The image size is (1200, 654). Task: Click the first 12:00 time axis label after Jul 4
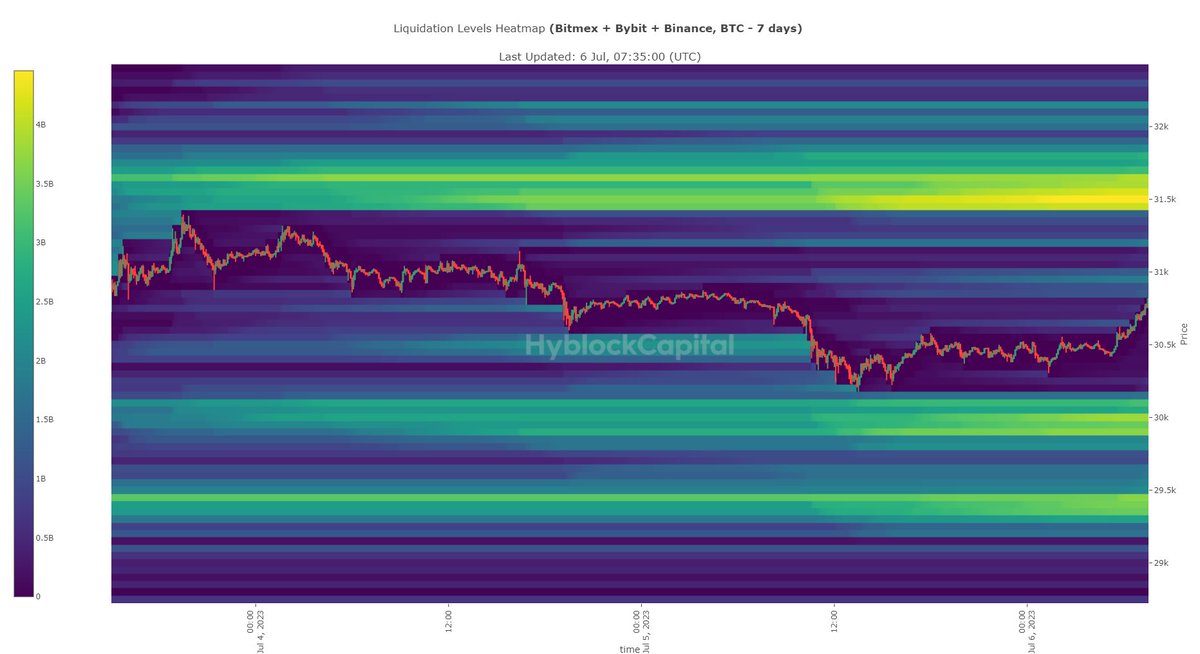click(x=448, y=619)
